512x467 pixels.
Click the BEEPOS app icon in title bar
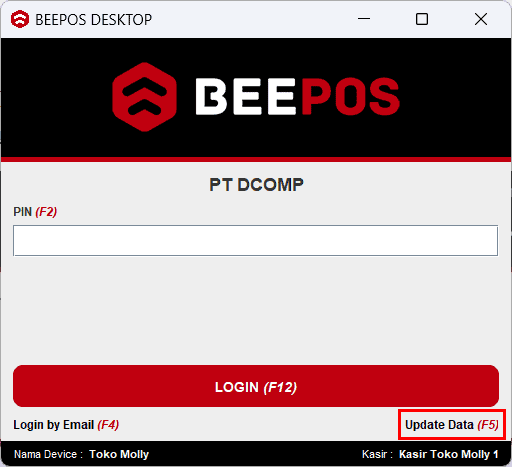20,19
